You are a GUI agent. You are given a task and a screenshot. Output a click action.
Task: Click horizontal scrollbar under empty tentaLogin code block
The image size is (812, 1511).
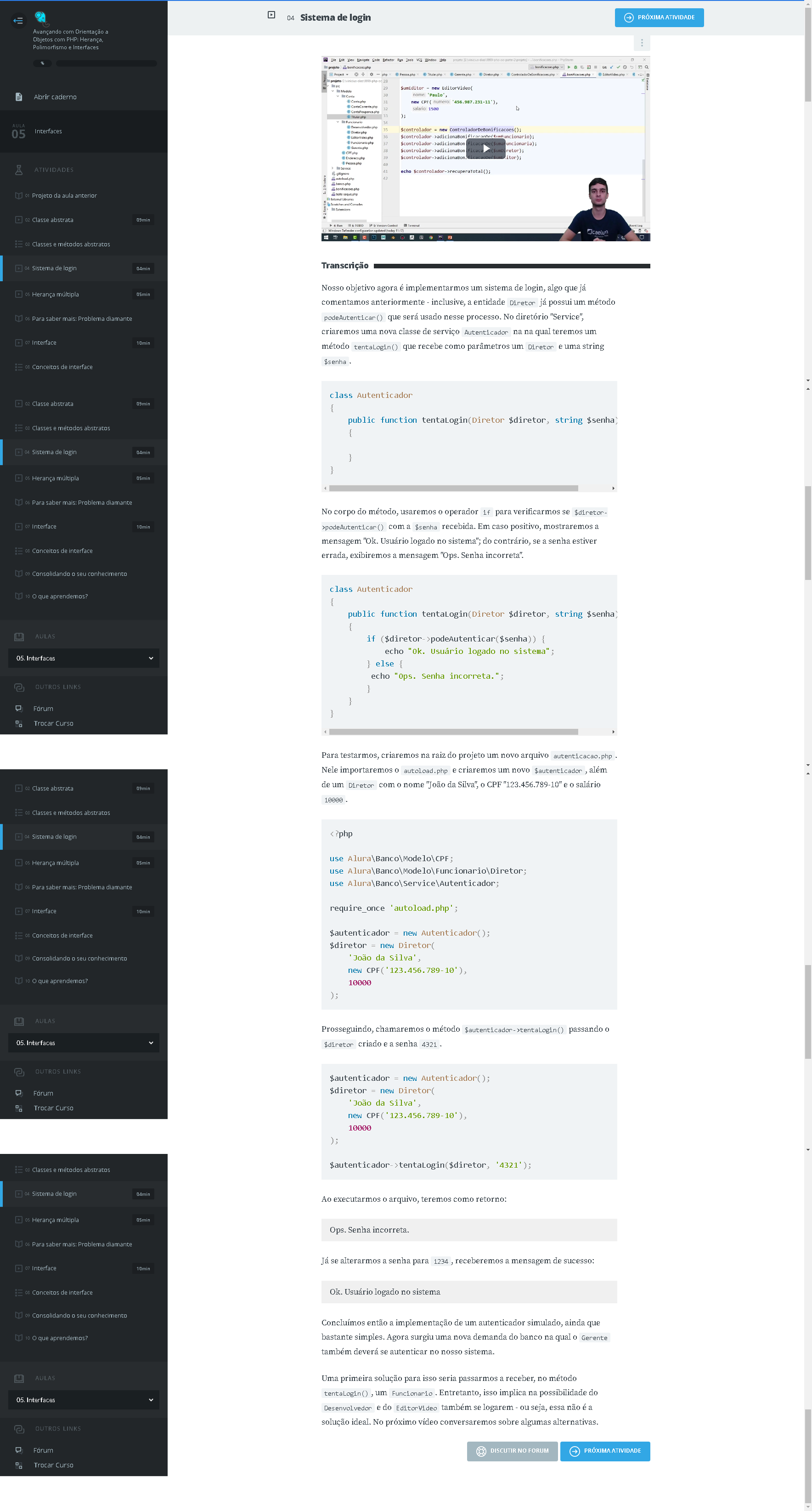tap(452, 488)
